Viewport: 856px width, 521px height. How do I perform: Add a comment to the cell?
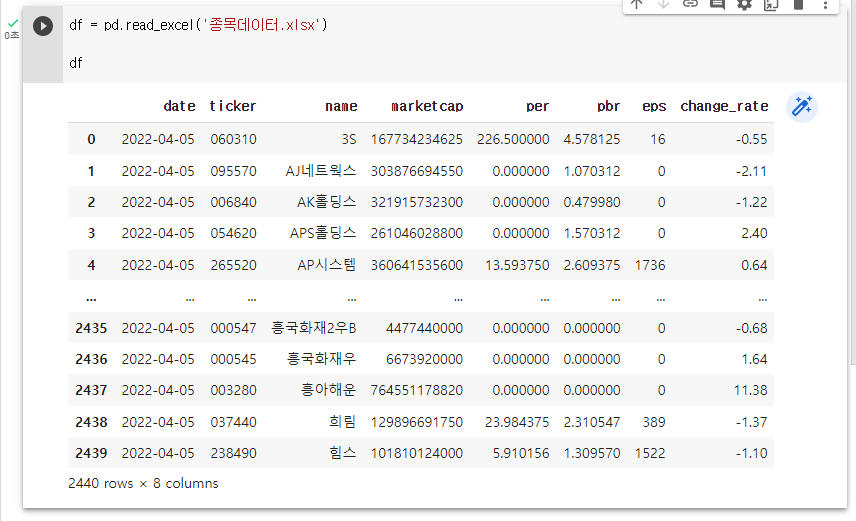pyautogui.click(x=717, y=4)
